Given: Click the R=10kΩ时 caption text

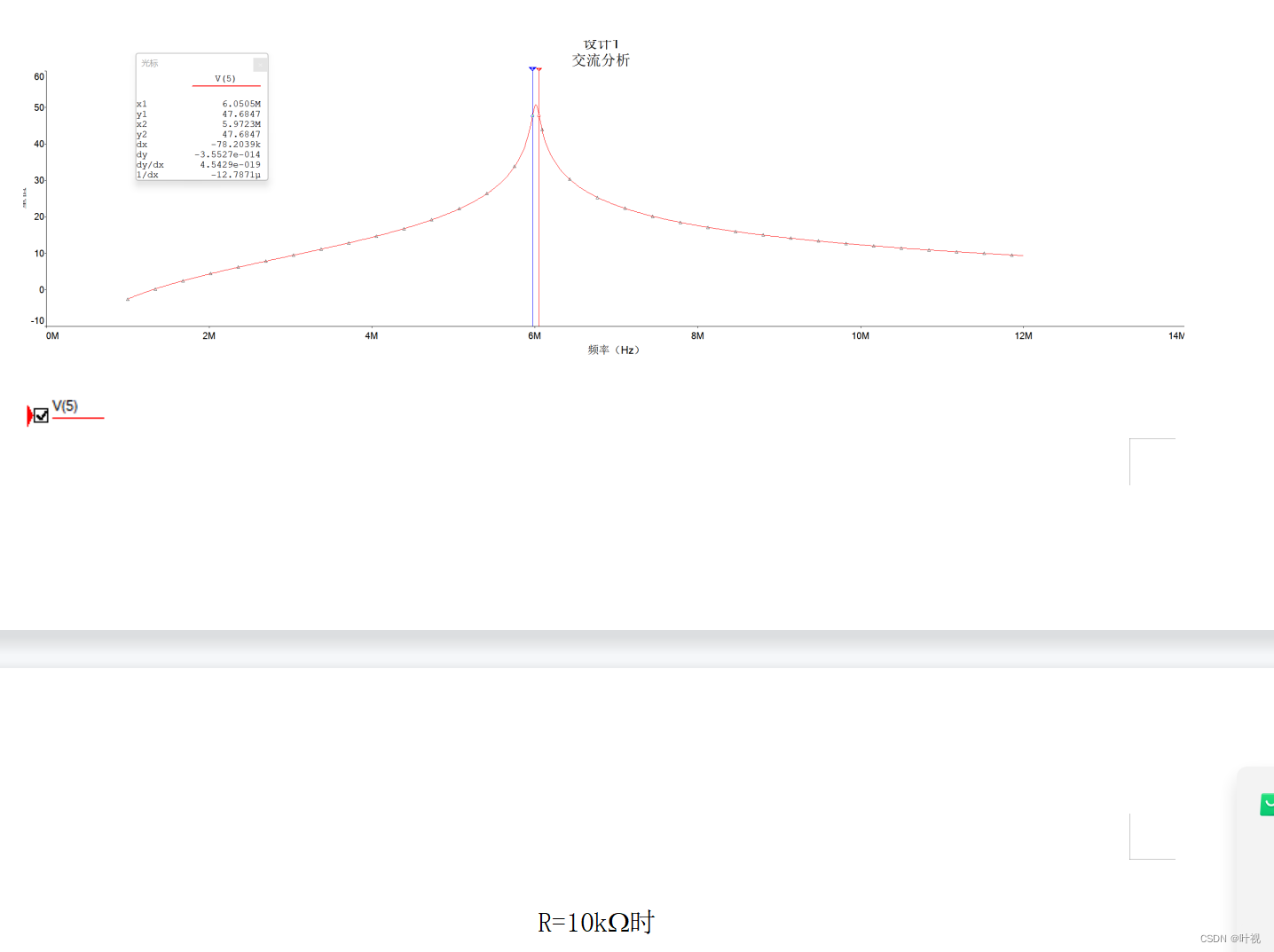Looking at the screenshot, I should [595, 923].
